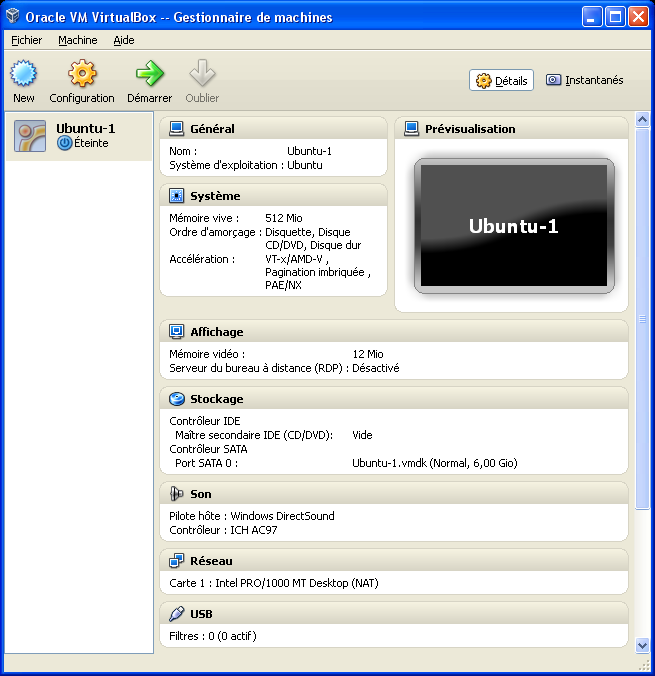The width and height of the screenshot is (655, 676).
Task: Click the scrollbar up arrow in details pane
Action: tap(642, 119)
